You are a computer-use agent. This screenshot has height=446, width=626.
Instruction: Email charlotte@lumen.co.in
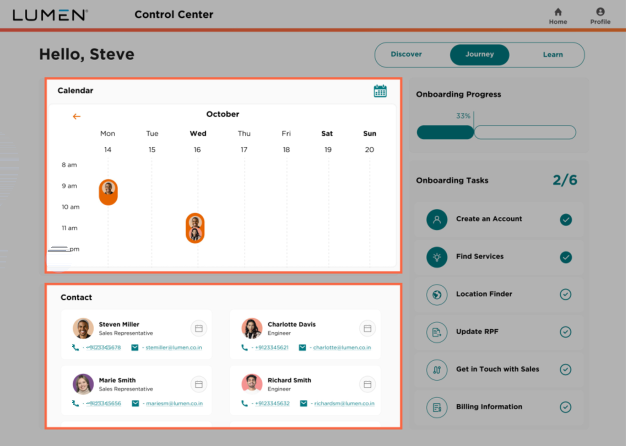point(342,348)
